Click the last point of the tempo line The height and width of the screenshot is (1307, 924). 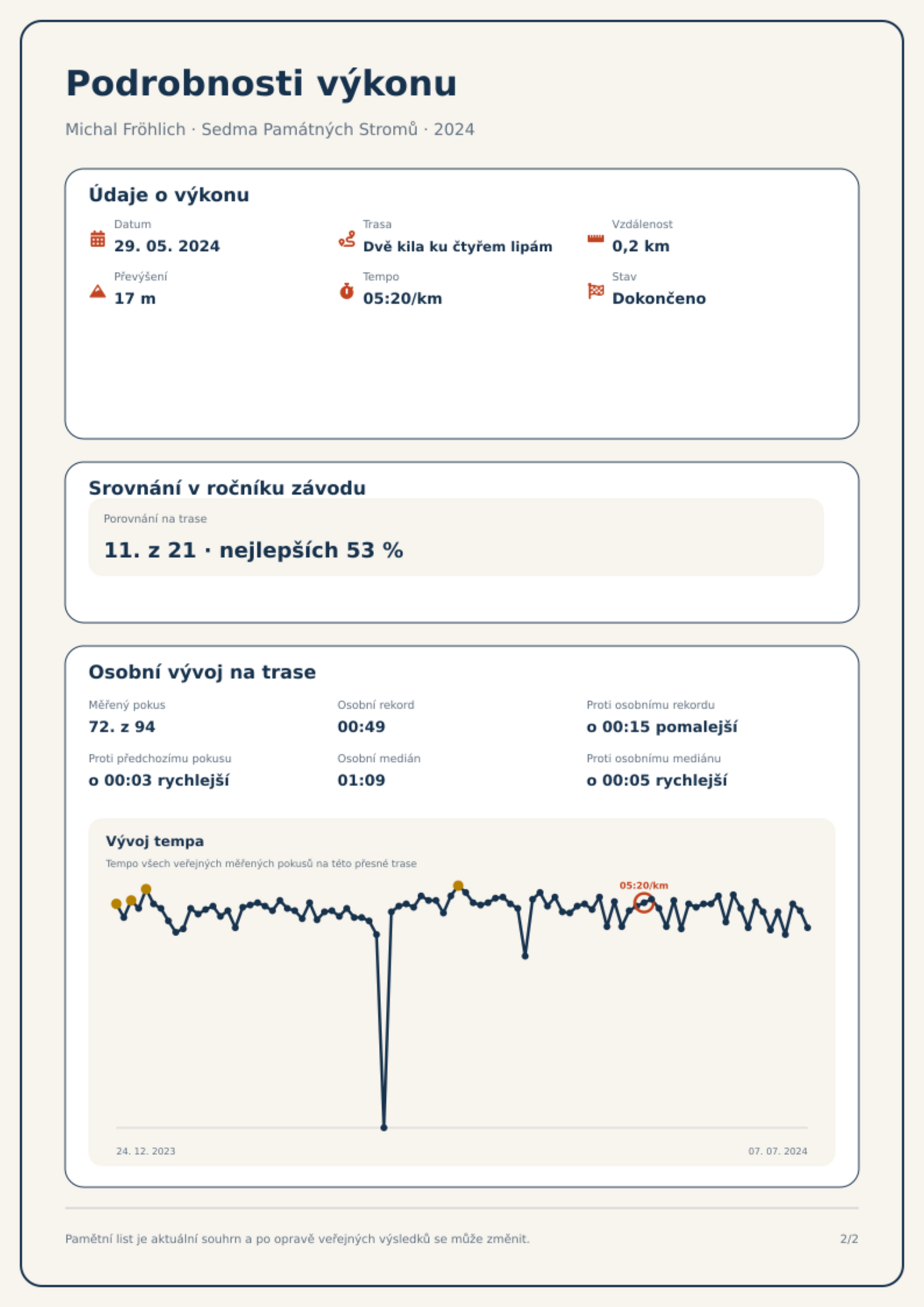coord(808,928)
